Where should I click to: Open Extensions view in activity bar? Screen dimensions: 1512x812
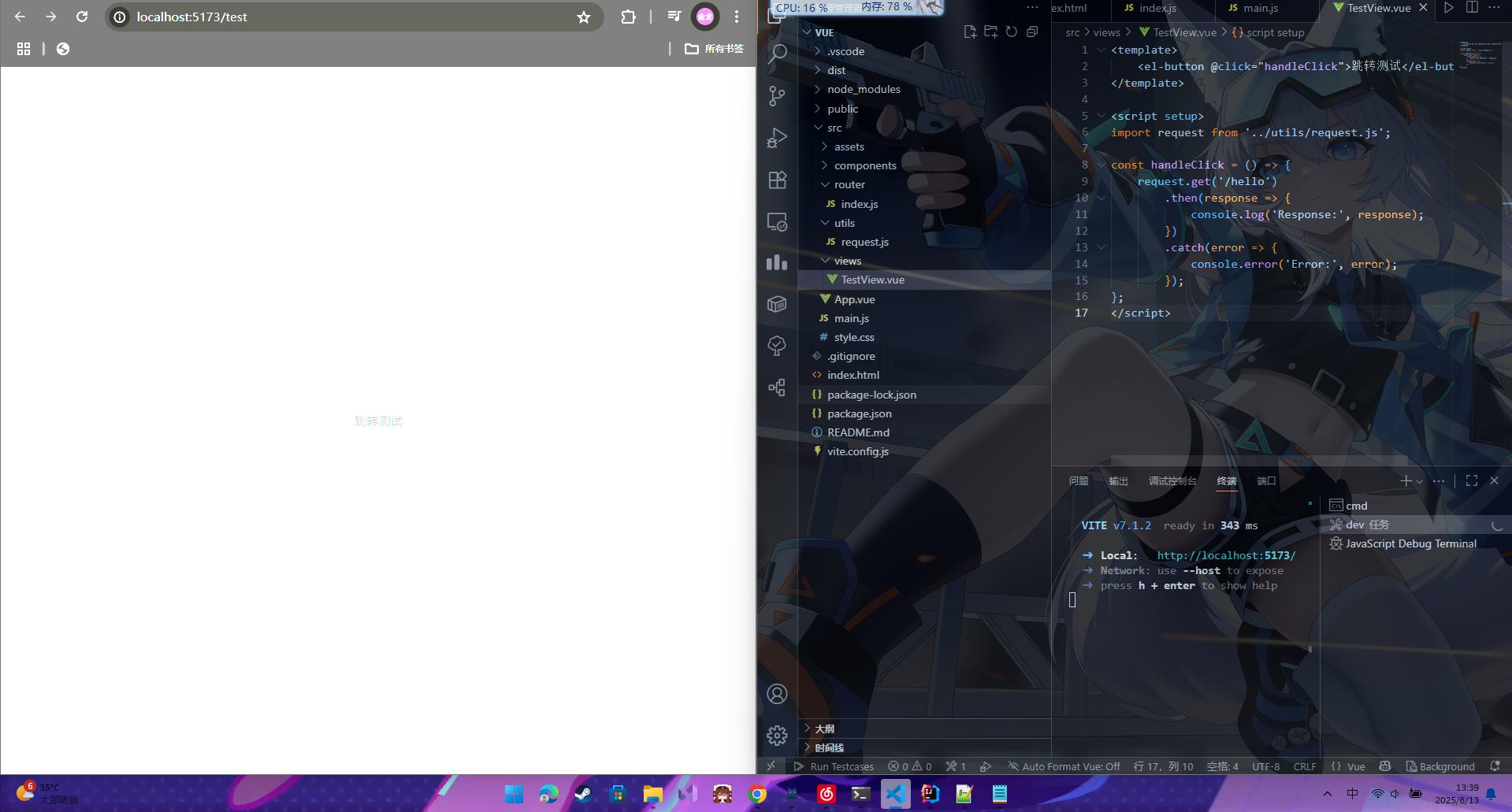point(778,180)
